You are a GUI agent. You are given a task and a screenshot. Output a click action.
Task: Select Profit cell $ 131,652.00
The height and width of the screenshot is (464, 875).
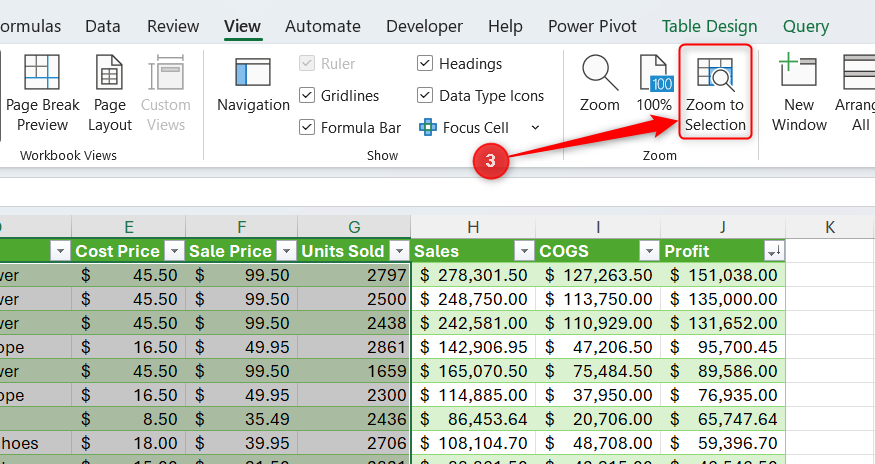[x=723, y=323]
